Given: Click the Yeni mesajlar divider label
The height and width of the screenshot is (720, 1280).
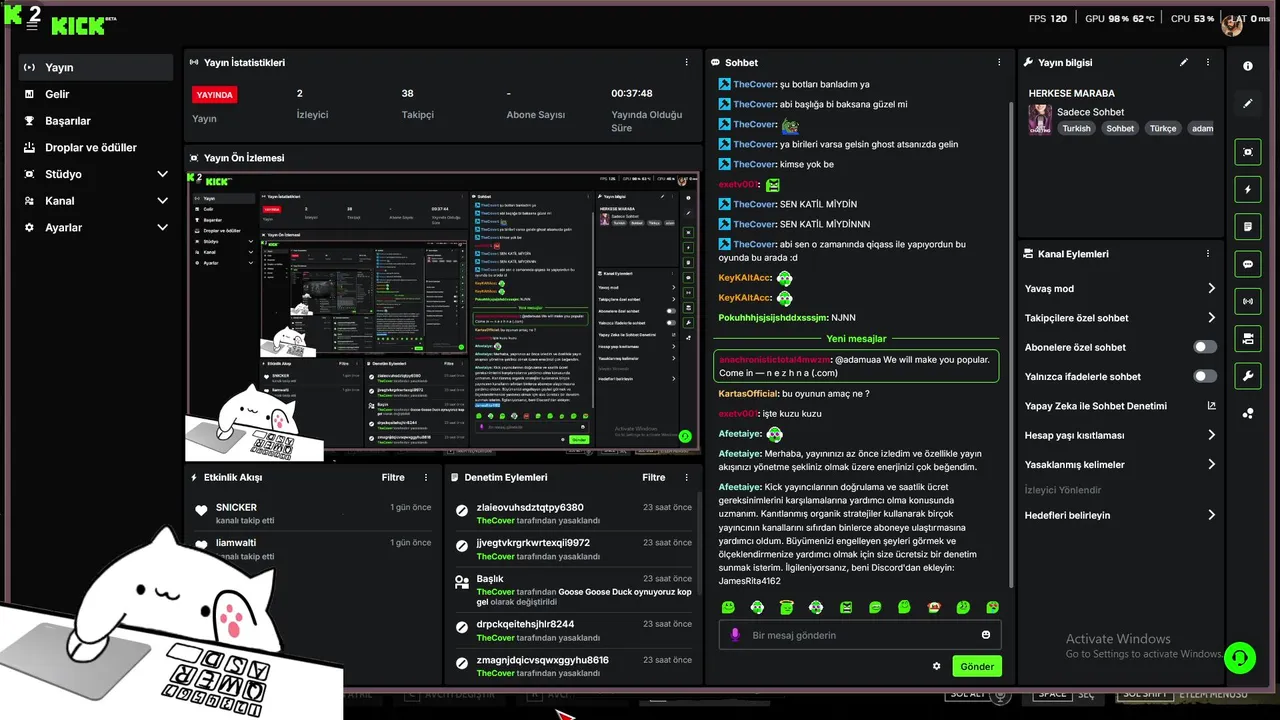Looking at the screenshot, I should pyautogui.click(x=856, y=338).
